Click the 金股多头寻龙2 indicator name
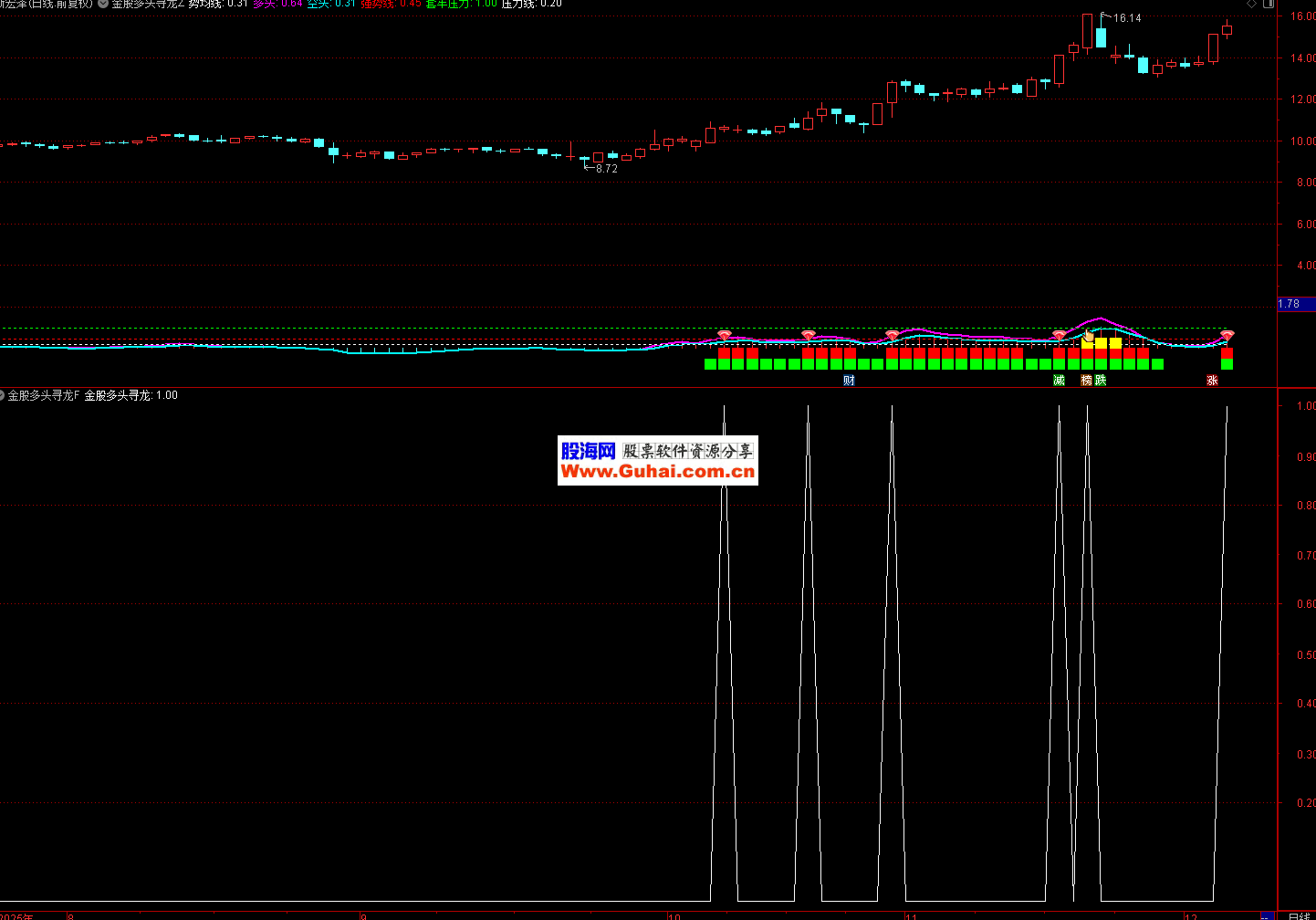This screenshot has height=920, width=1316. click(x=148, y=4)
